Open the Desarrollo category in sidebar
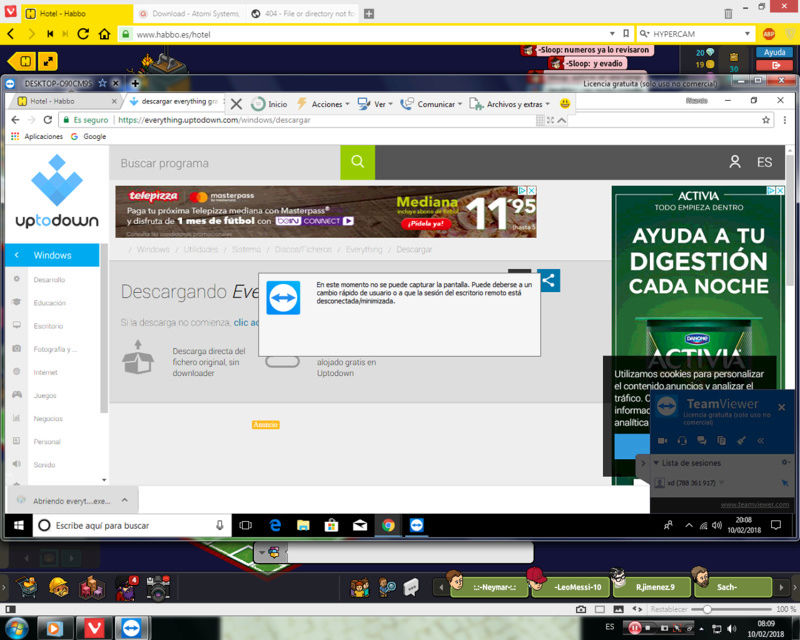 coord(49,280)
